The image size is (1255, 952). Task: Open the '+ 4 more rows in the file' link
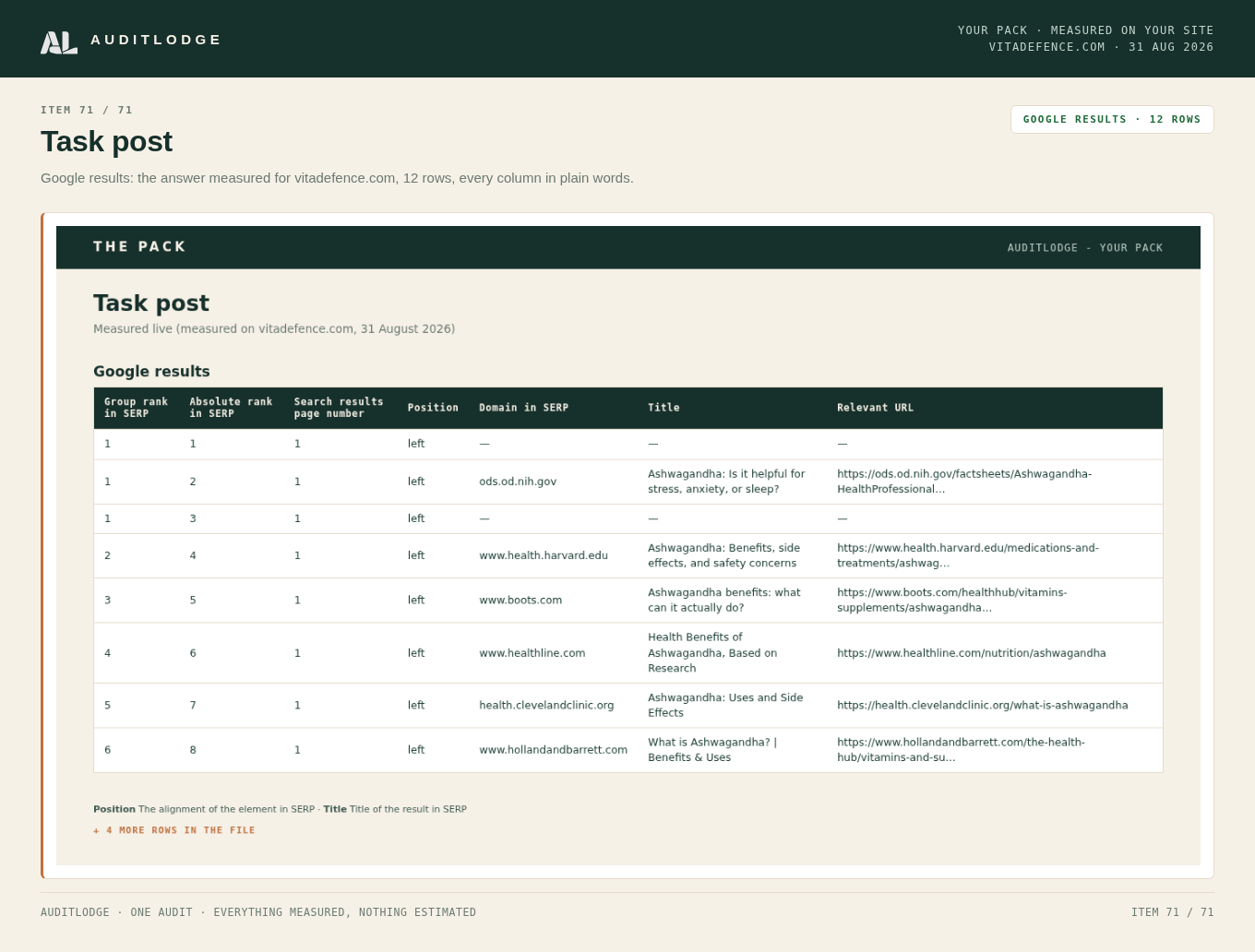point(174,830)
